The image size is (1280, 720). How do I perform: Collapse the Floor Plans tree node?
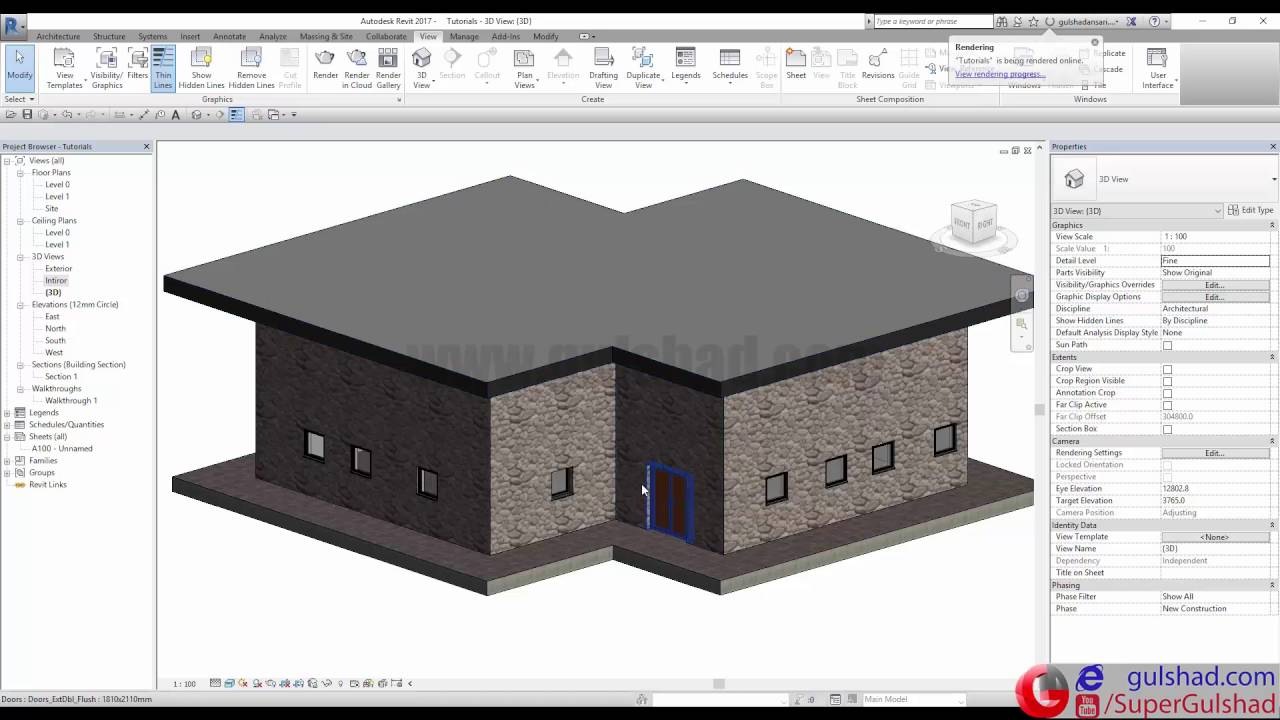click(x=20, y=173)
